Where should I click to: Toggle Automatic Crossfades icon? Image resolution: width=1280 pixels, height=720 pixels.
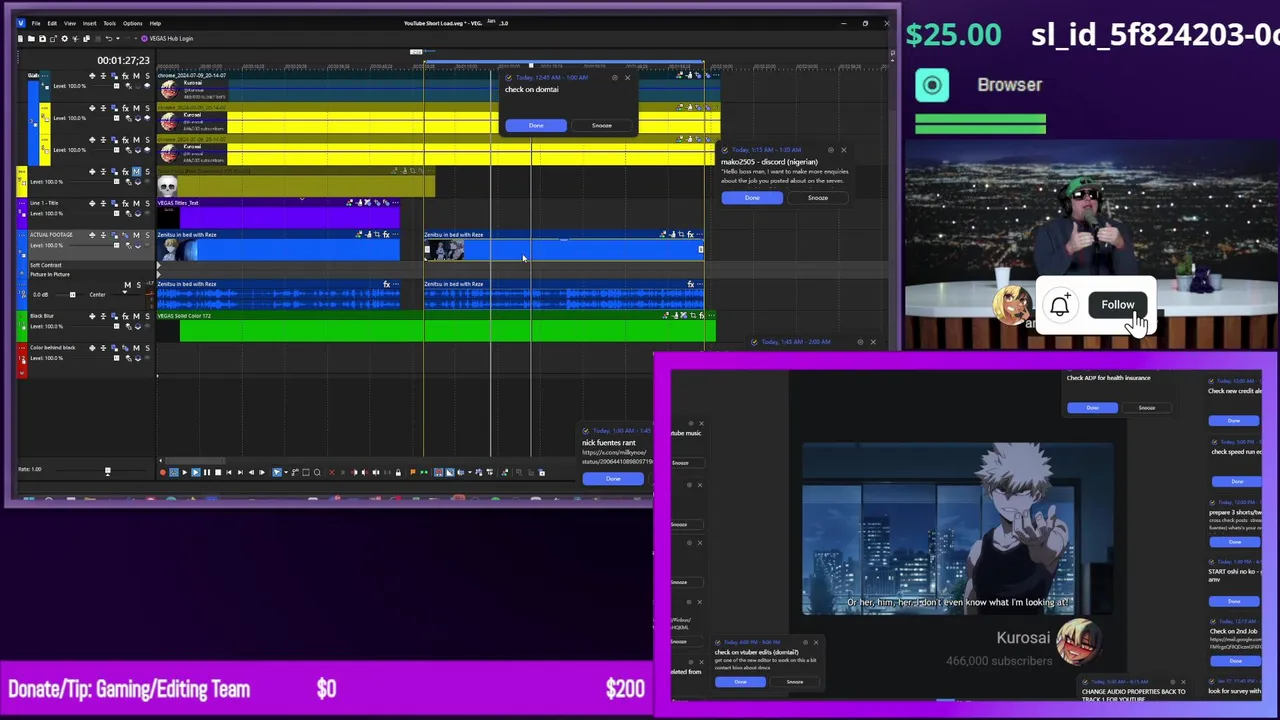click(x=449, y=472)
